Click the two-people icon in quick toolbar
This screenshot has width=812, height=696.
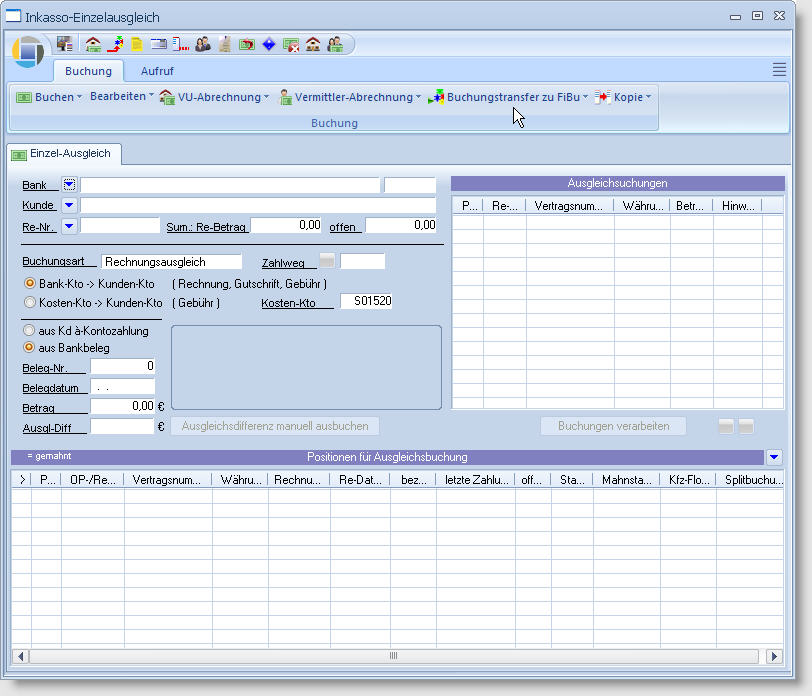click(203, 44)
